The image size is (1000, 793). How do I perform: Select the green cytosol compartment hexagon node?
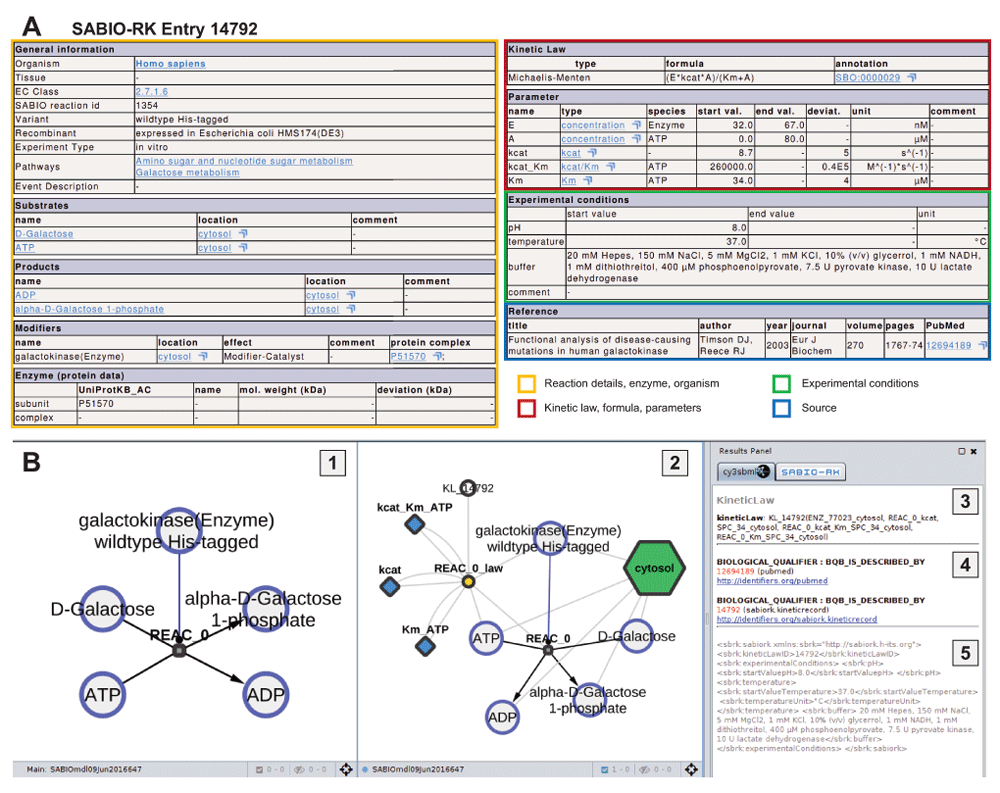(654, 568)
